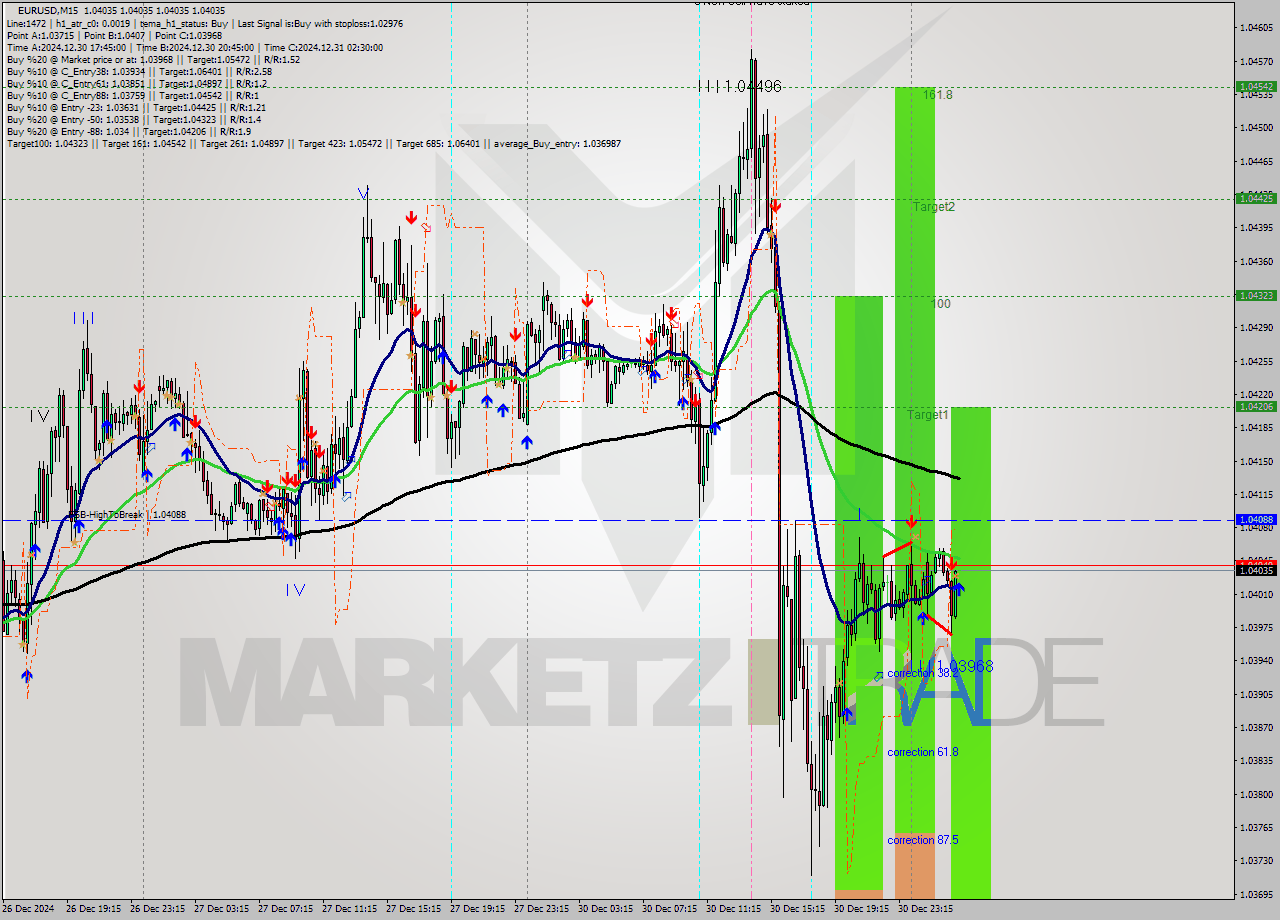Select the Target2 zone label
The height and width of the screenshot is (920, 1280).
click(x=934, y=207)
